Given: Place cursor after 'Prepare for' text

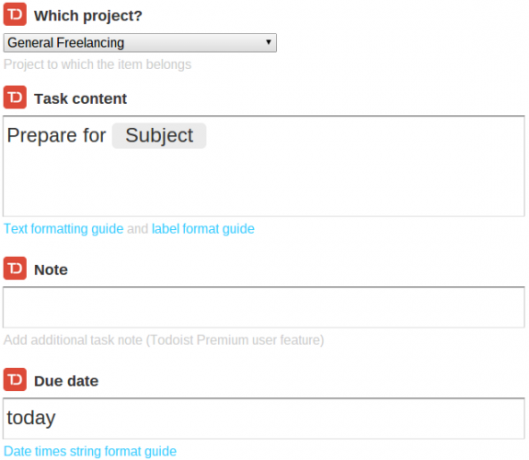Looking at the screenshot, I should click(107, 136).
